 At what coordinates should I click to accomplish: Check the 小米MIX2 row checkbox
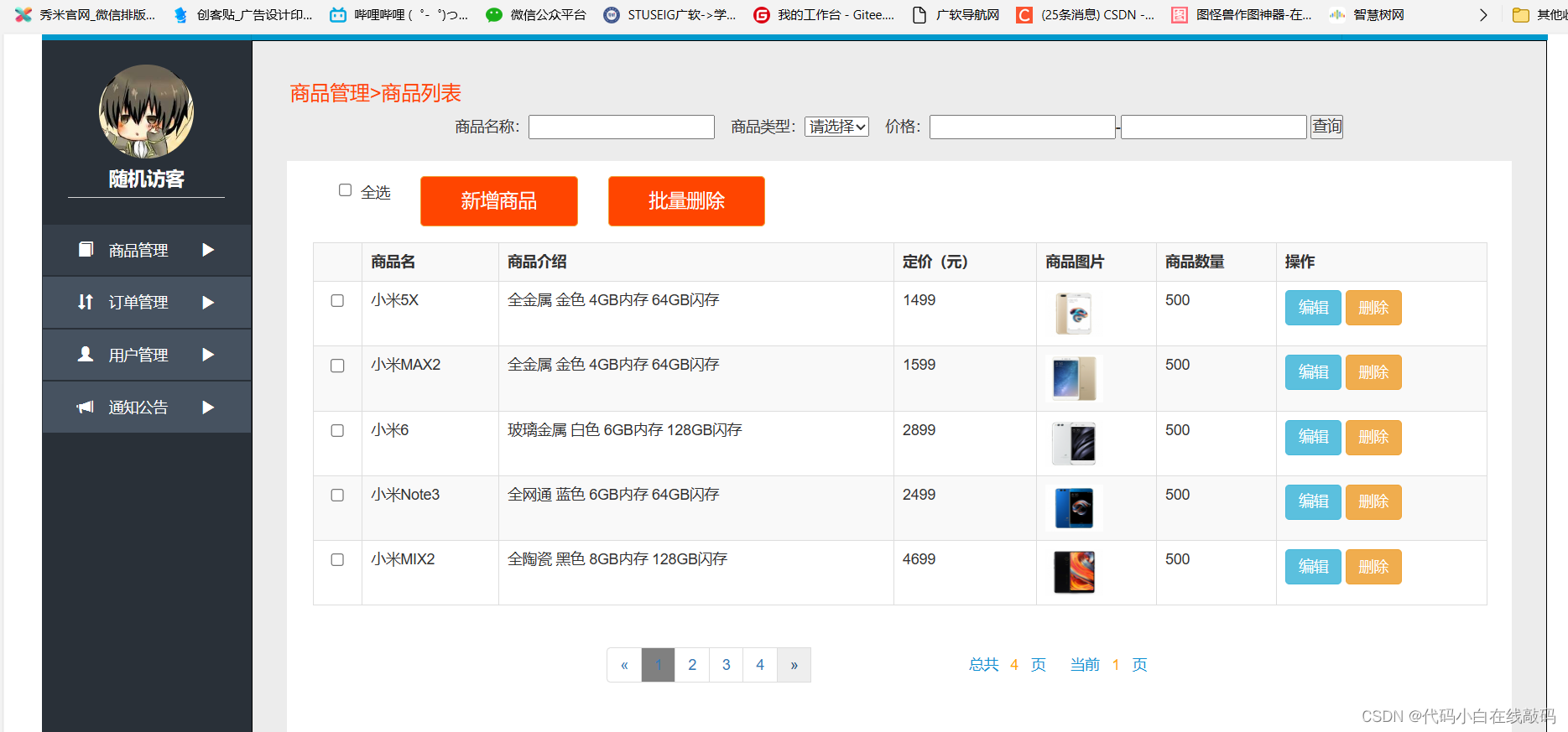(337, 559)
